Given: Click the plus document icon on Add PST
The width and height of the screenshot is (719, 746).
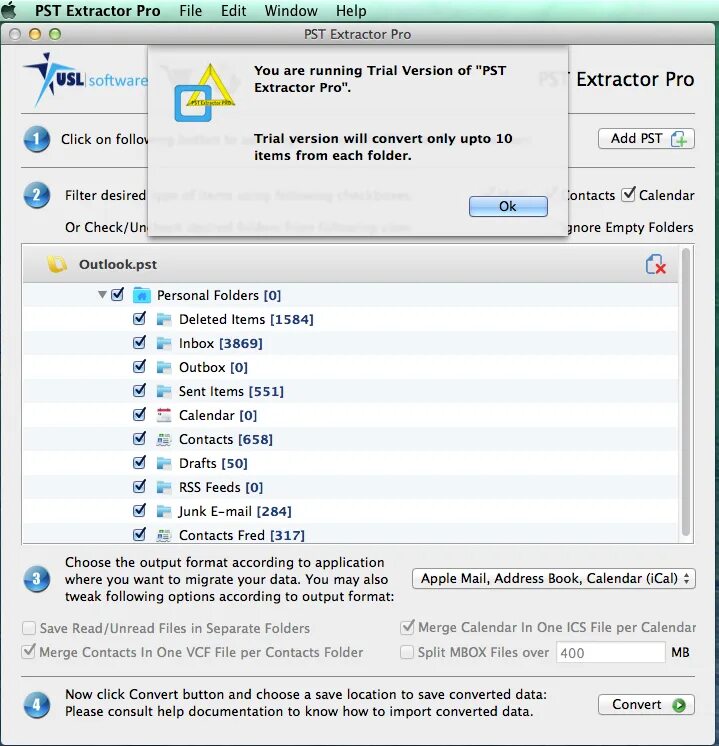Looking at the screenshot, I should click(x=679, y=139).
